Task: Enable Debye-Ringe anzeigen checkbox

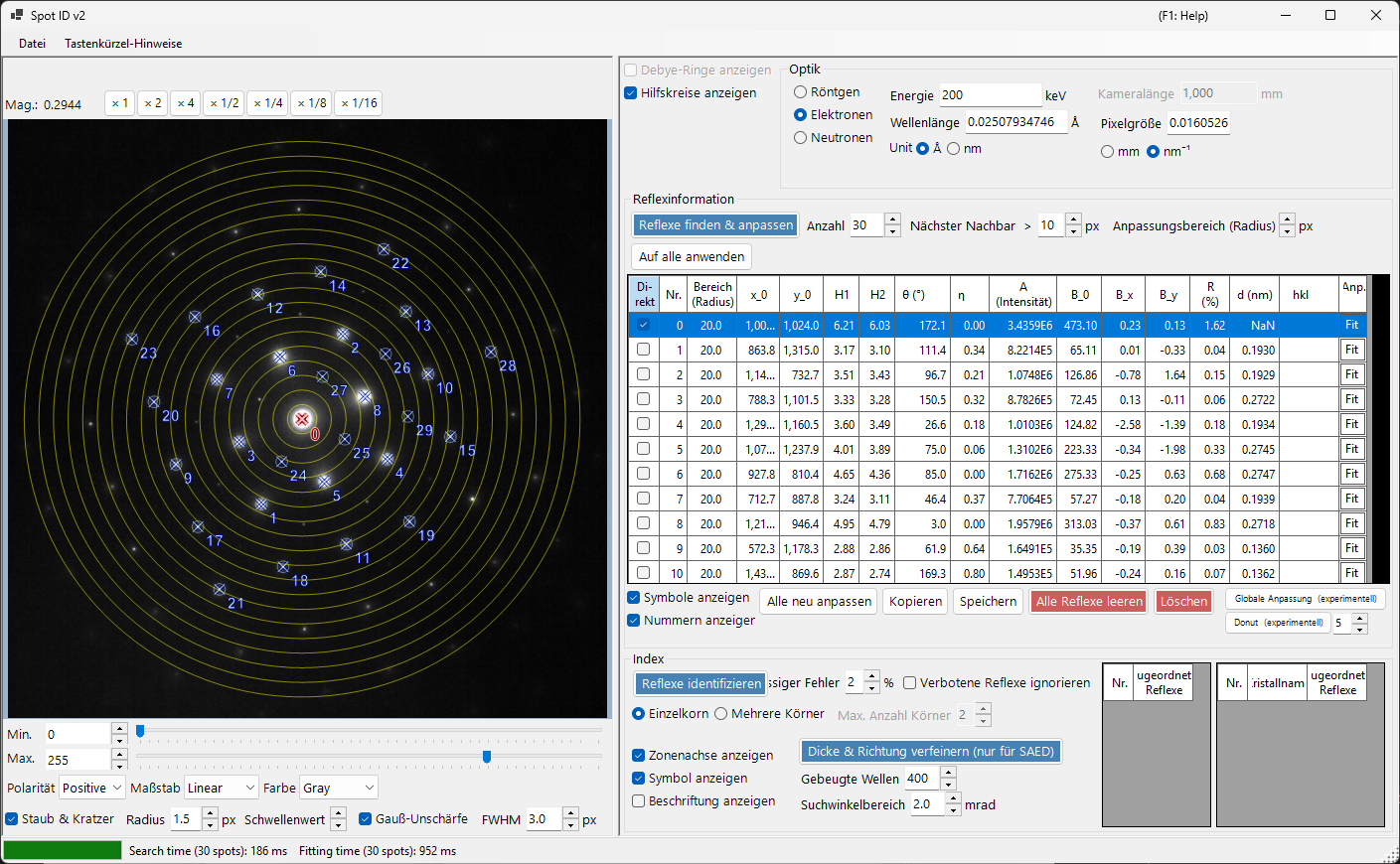Action: point(630,71)
